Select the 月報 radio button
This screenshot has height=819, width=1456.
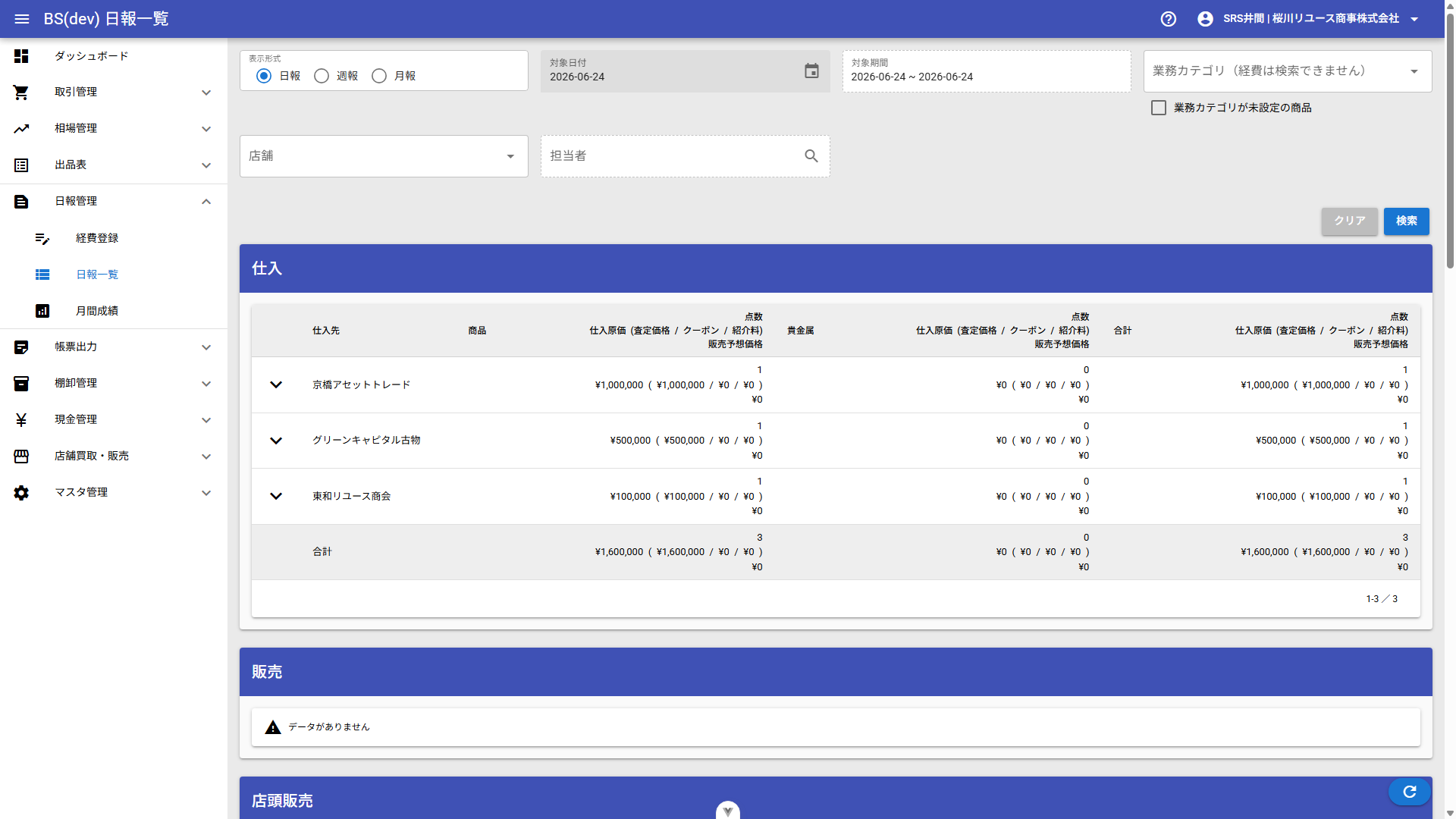click(379, 76)
